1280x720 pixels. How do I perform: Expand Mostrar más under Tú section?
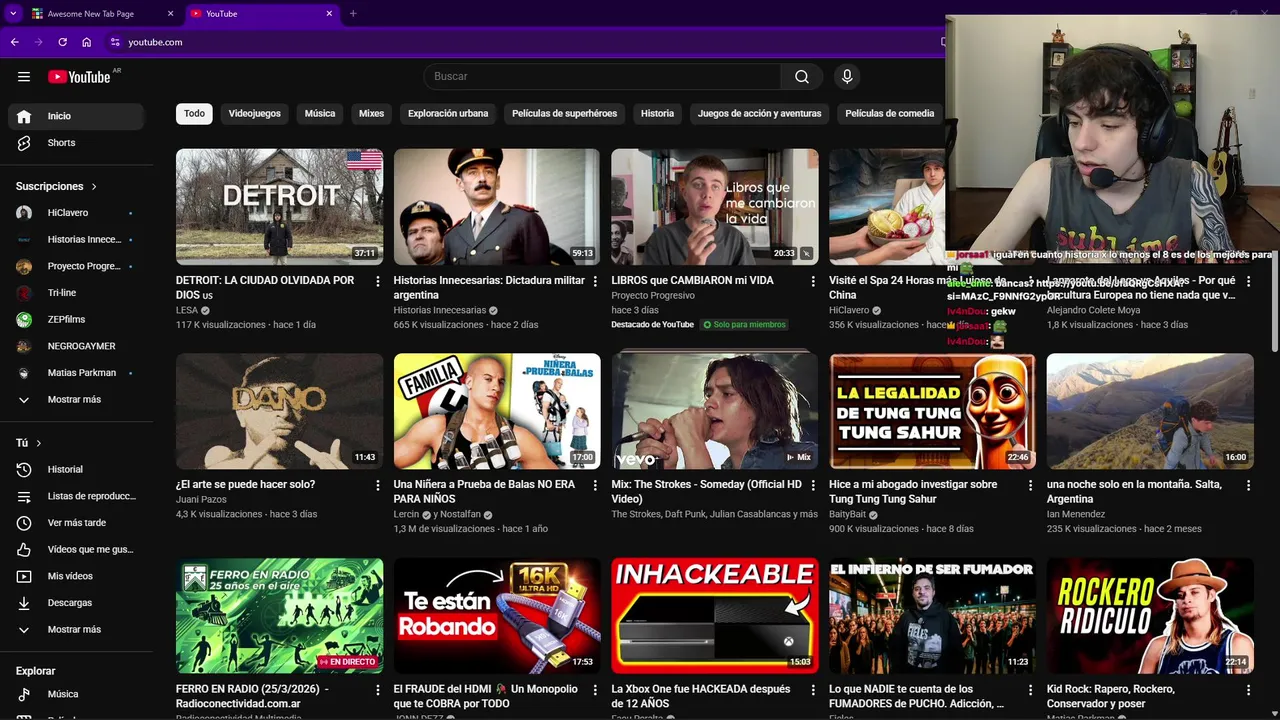76,630
